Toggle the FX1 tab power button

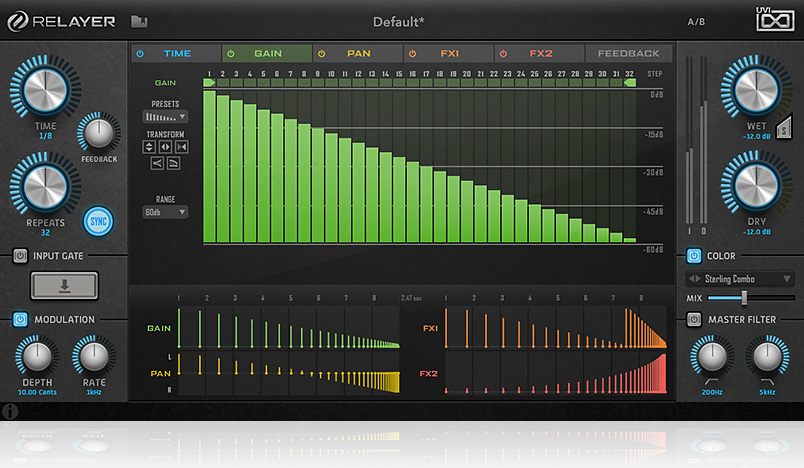[x=412, y=53]
